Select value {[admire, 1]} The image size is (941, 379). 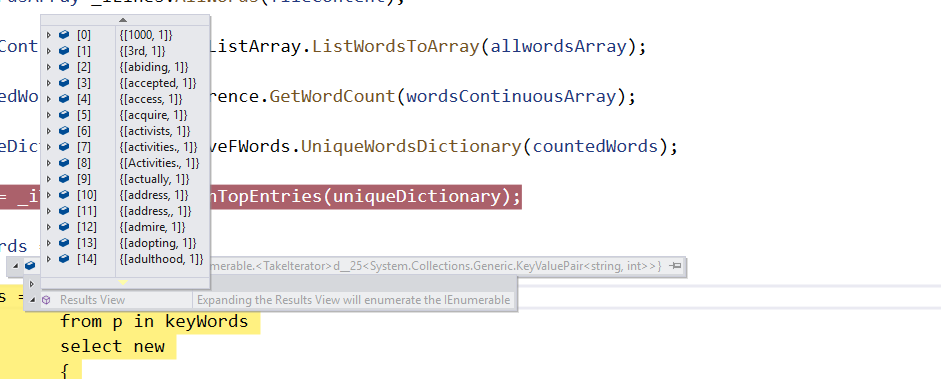coord(152,227)
